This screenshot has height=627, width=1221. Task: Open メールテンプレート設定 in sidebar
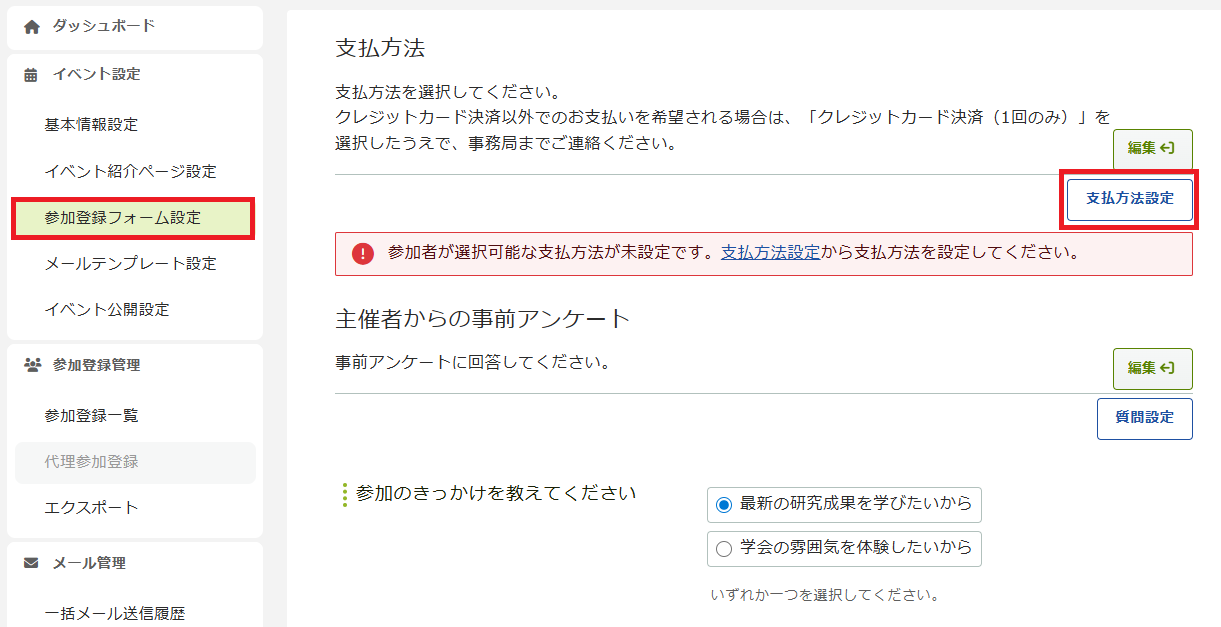point(130,263)
